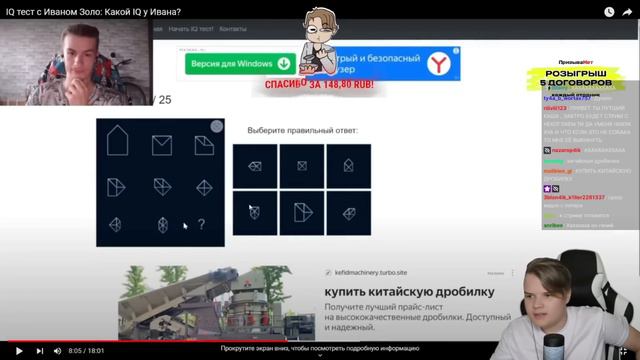Click the round button at puzzle corner
The image size is (640, 360).
pyautogui.click(x=217, y=127)
